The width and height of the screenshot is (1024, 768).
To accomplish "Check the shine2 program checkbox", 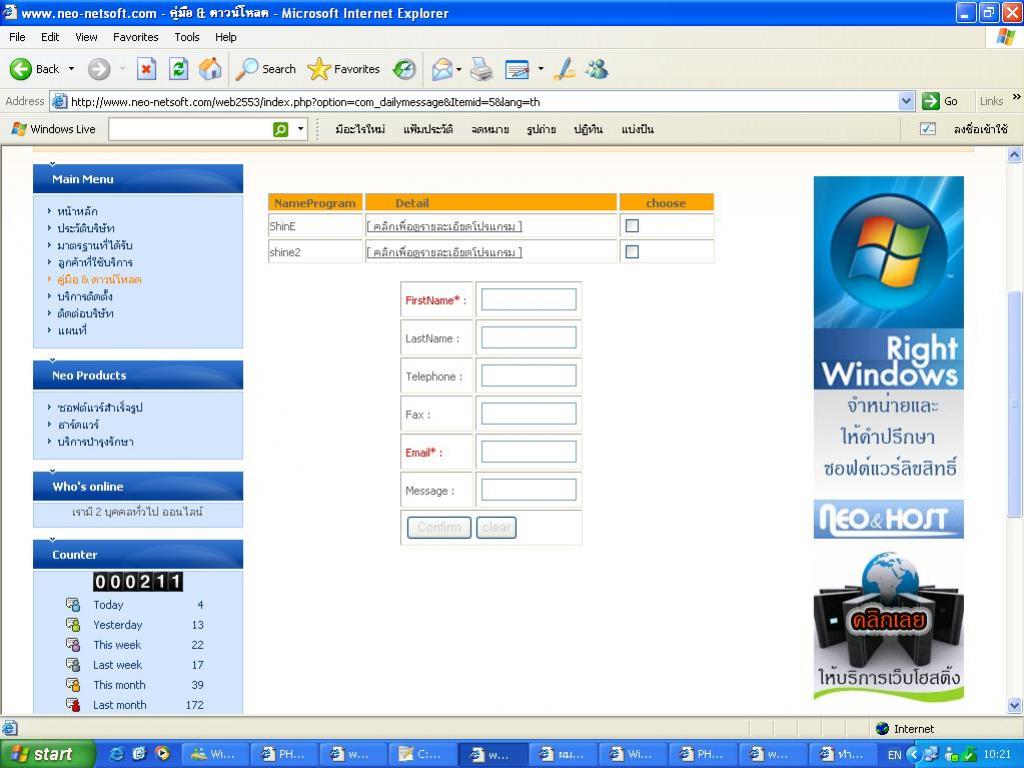I will click(632, 252).
